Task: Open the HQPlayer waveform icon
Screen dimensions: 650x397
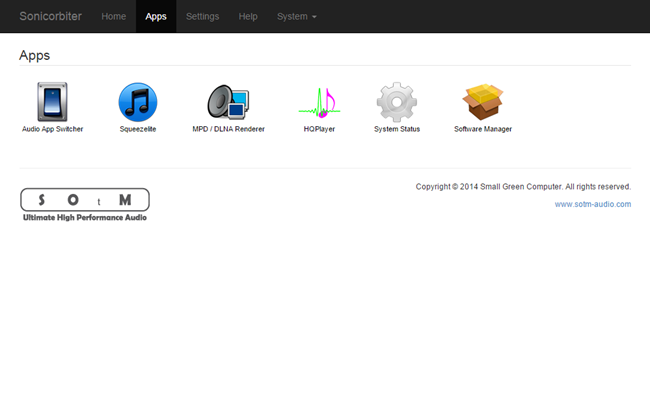Action: 319,103
